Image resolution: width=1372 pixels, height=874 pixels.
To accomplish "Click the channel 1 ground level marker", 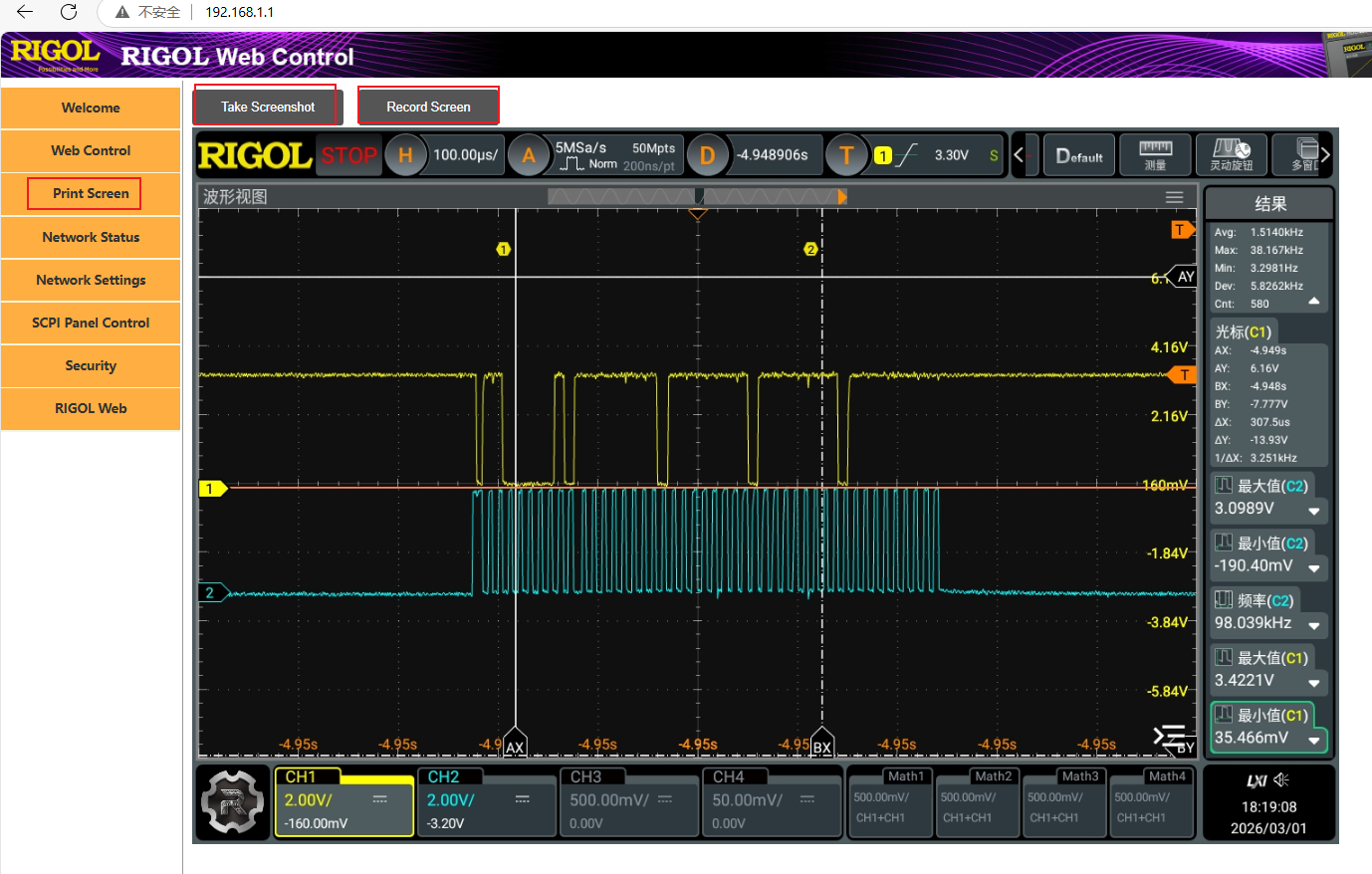I will point(213,488).
